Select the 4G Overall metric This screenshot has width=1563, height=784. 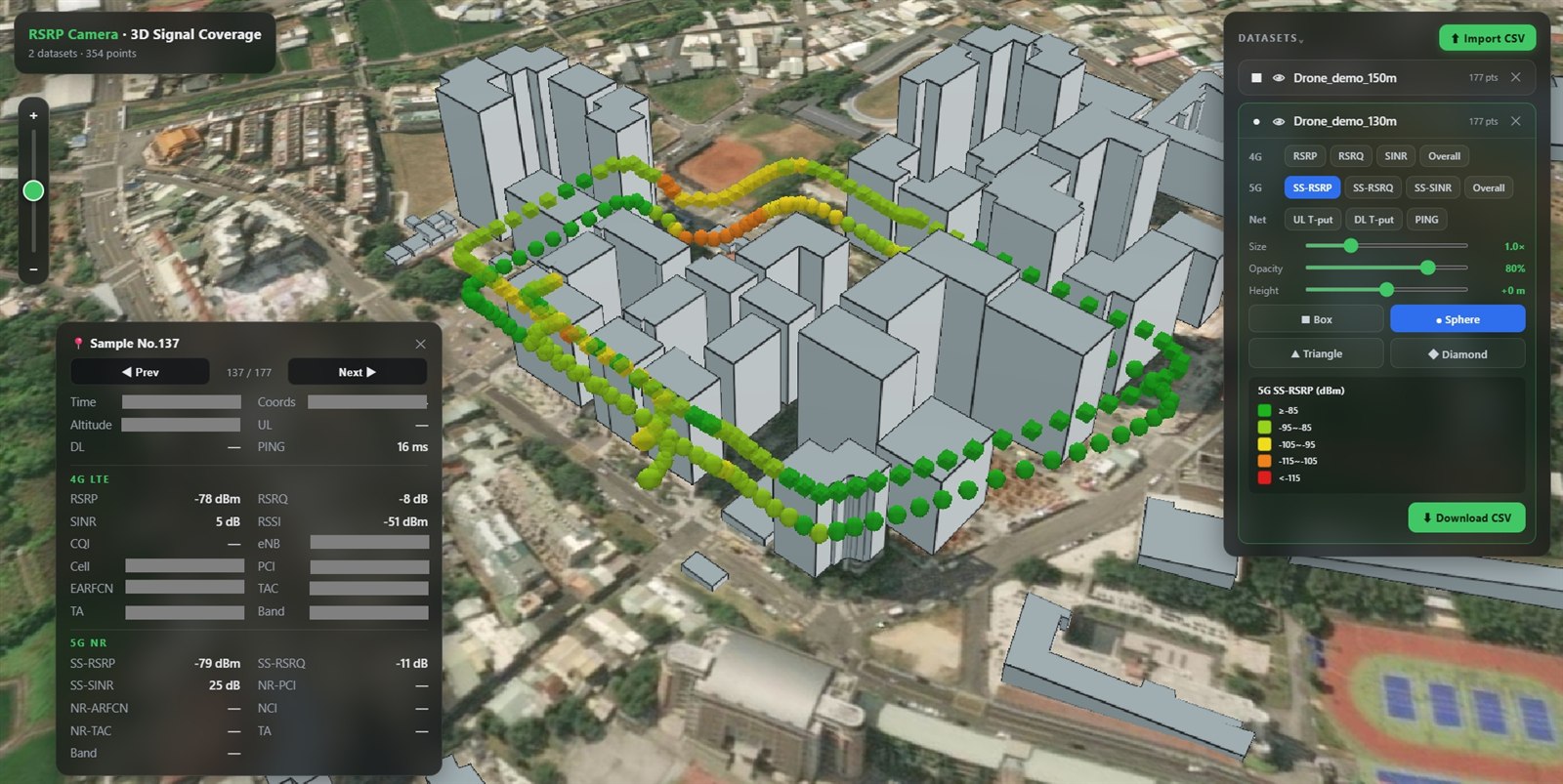tap(1444, 156)
